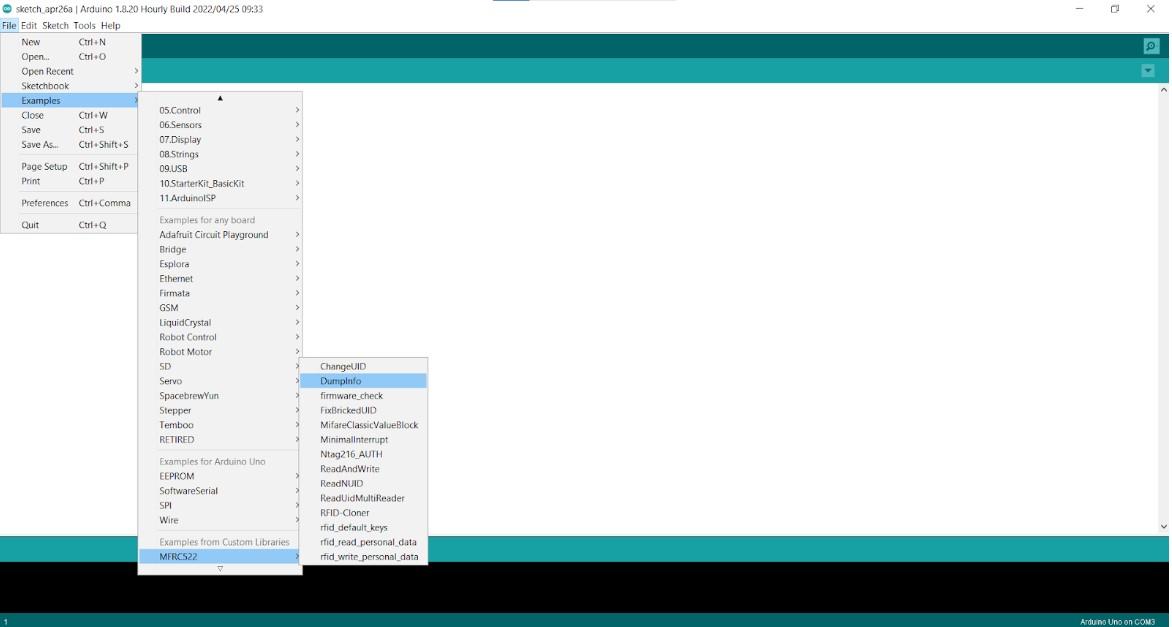Open the ChangeUID example

tap(363, 367)
